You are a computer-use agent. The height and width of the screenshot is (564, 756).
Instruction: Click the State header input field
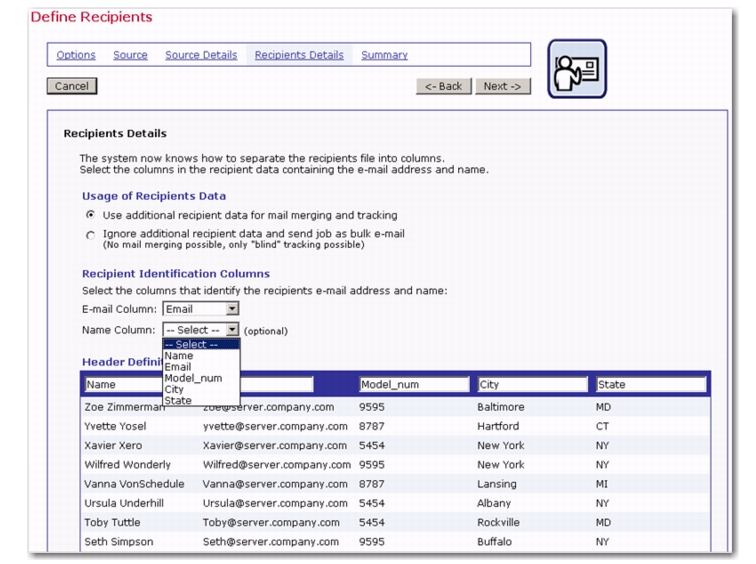point(648,384)
